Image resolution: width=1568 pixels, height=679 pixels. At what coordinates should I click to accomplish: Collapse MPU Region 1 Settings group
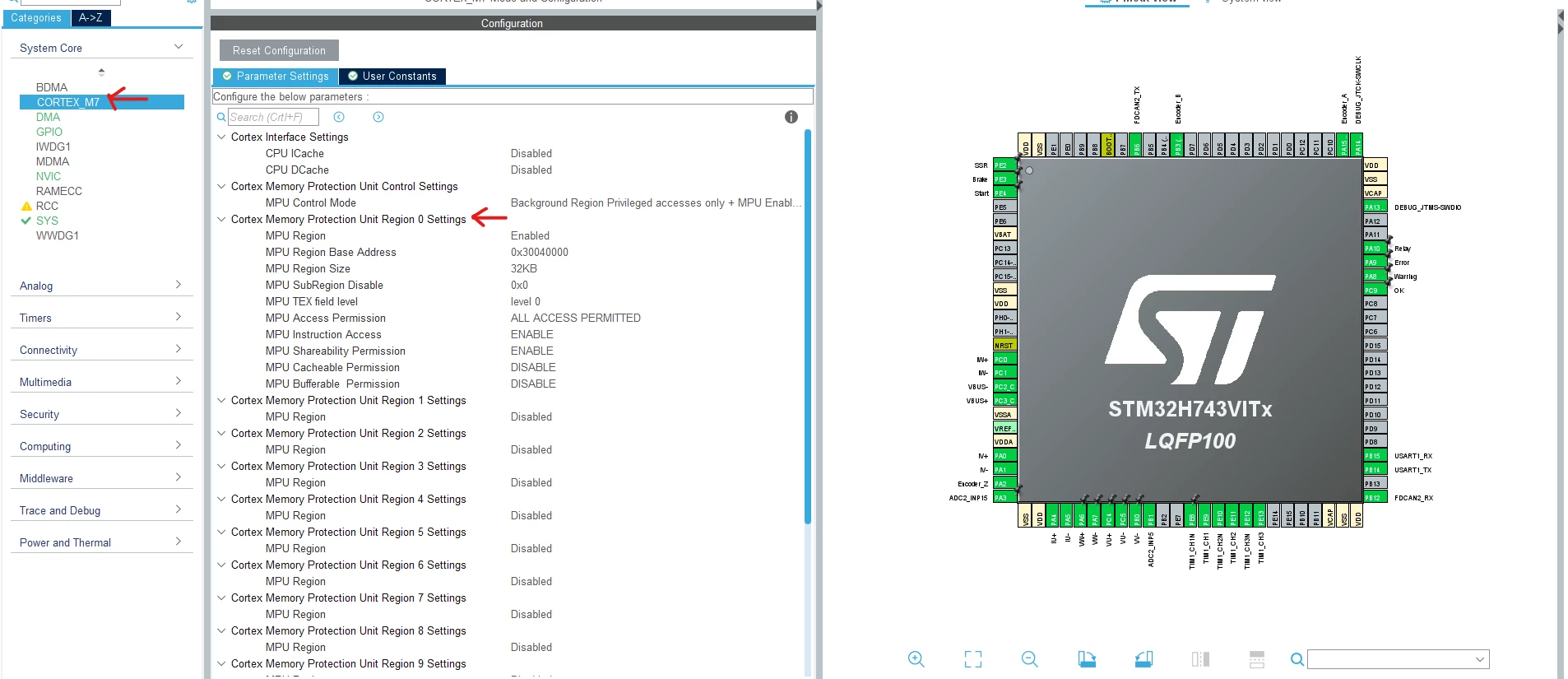221,400
